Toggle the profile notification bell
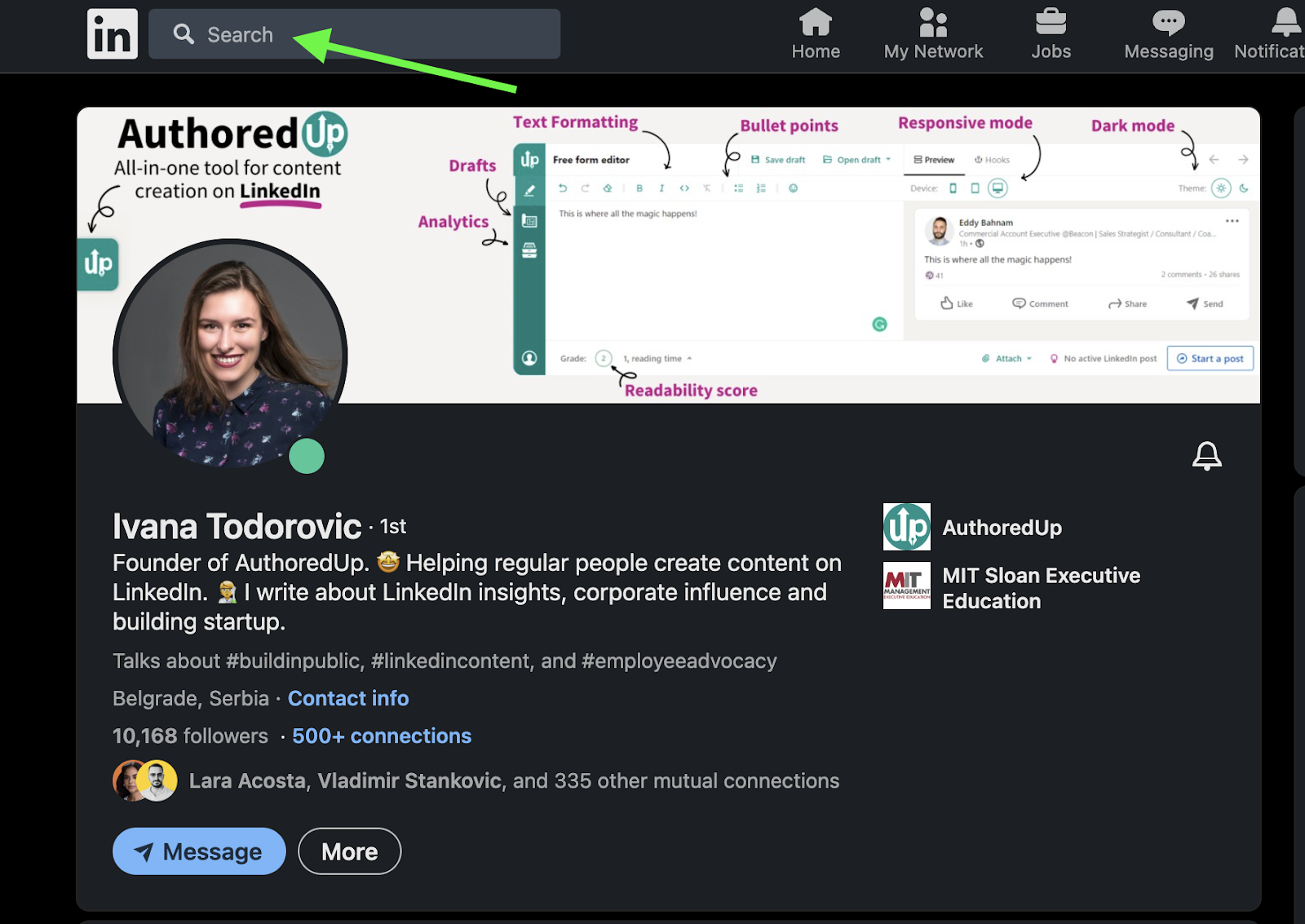1305x924 pixels. pos(1206,456)
